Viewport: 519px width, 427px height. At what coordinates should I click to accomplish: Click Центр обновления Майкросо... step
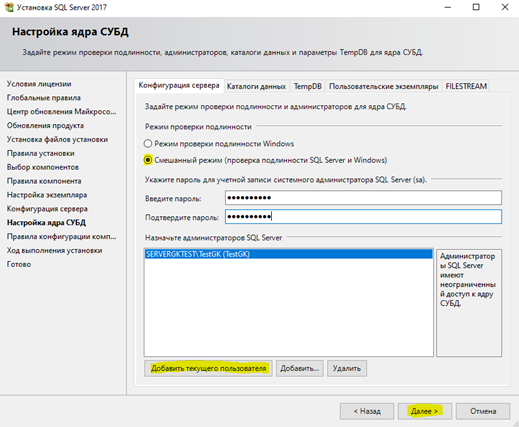pos(61,112)
